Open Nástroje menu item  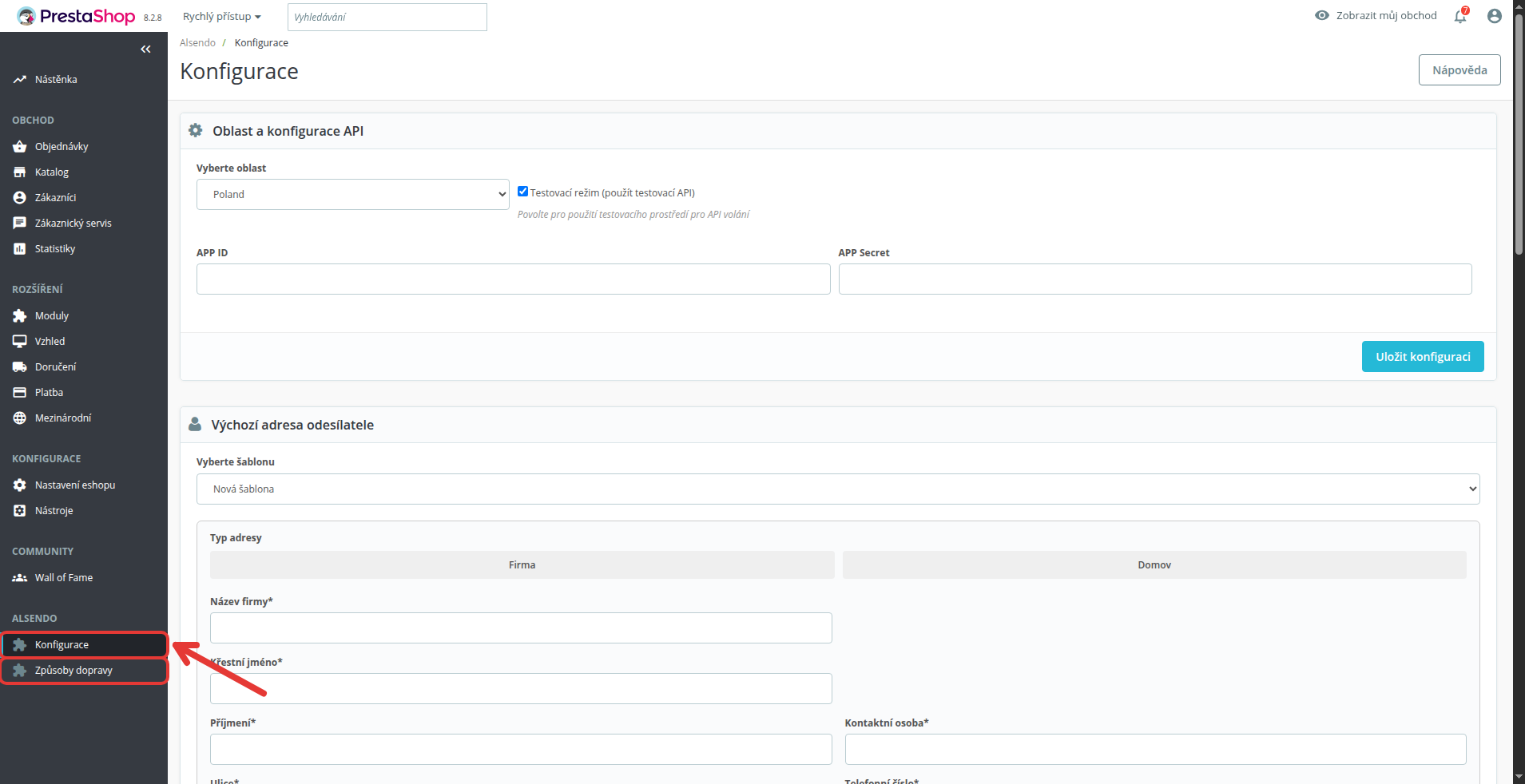pyautogui.click(x=84, y=511)
